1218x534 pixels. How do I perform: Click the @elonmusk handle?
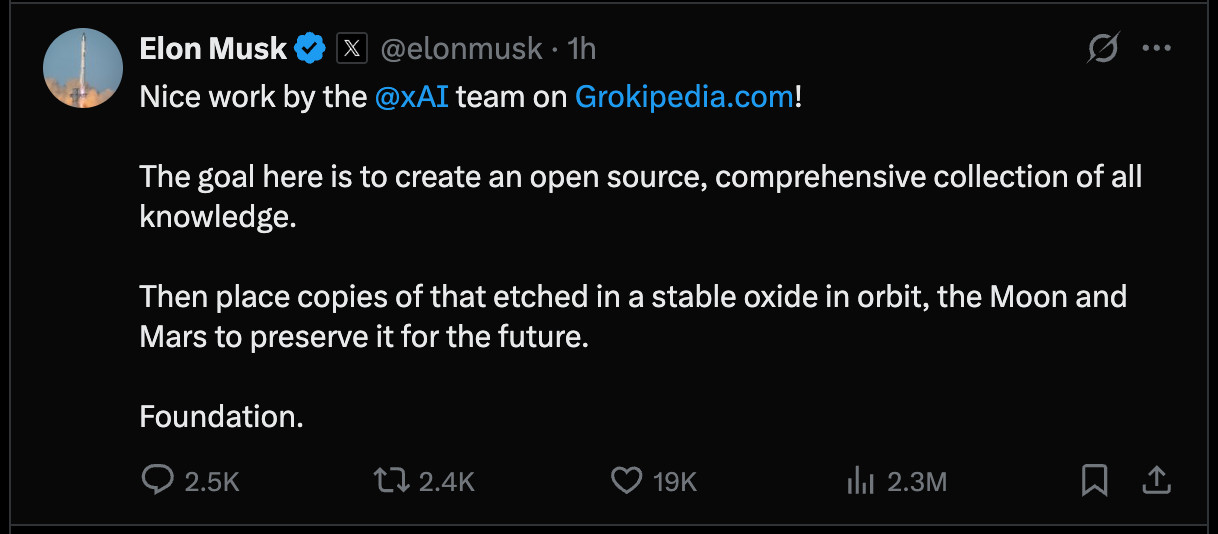click(x=461, y=48)
